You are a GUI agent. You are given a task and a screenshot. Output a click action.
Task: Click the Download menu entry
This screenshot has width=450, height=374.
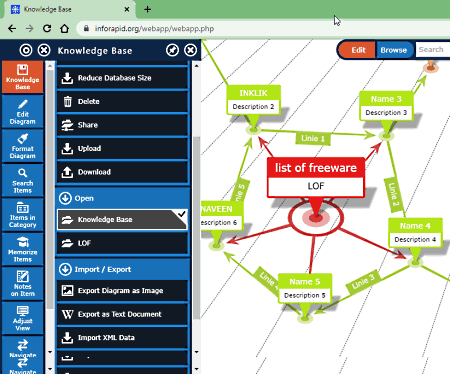(122, 172)
